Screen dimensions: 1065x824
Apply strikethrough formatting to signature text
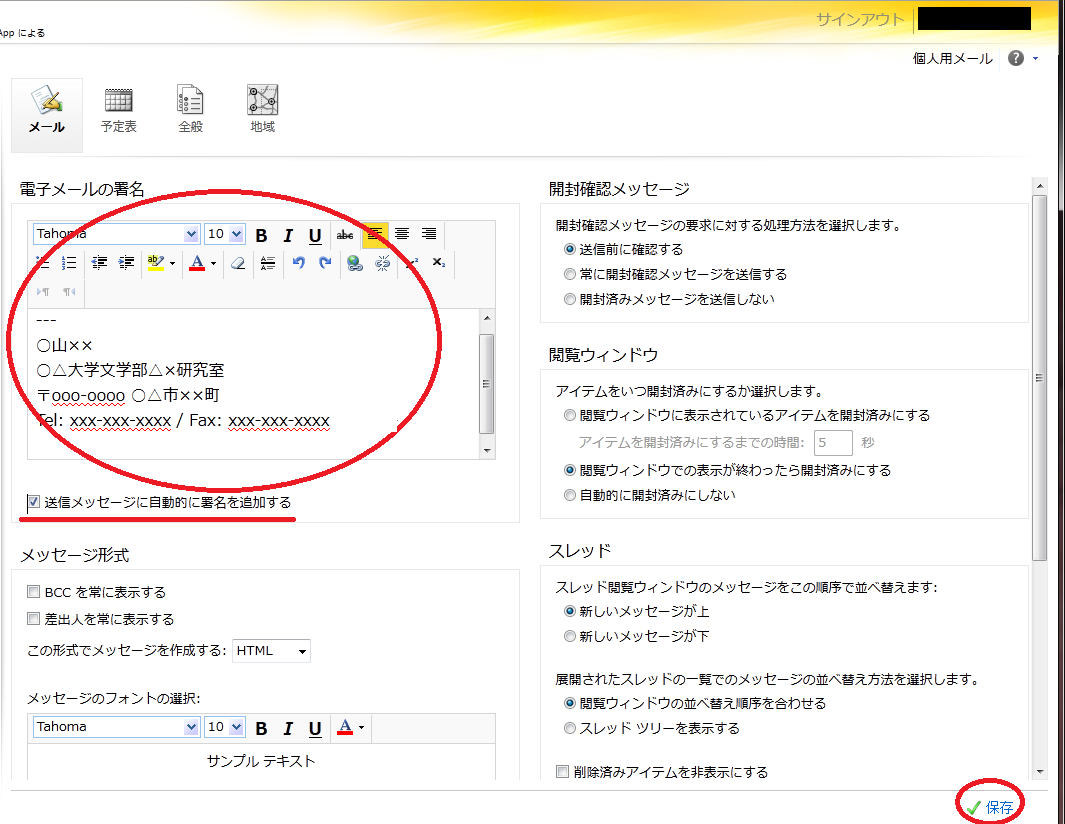(x=345, y=235)
